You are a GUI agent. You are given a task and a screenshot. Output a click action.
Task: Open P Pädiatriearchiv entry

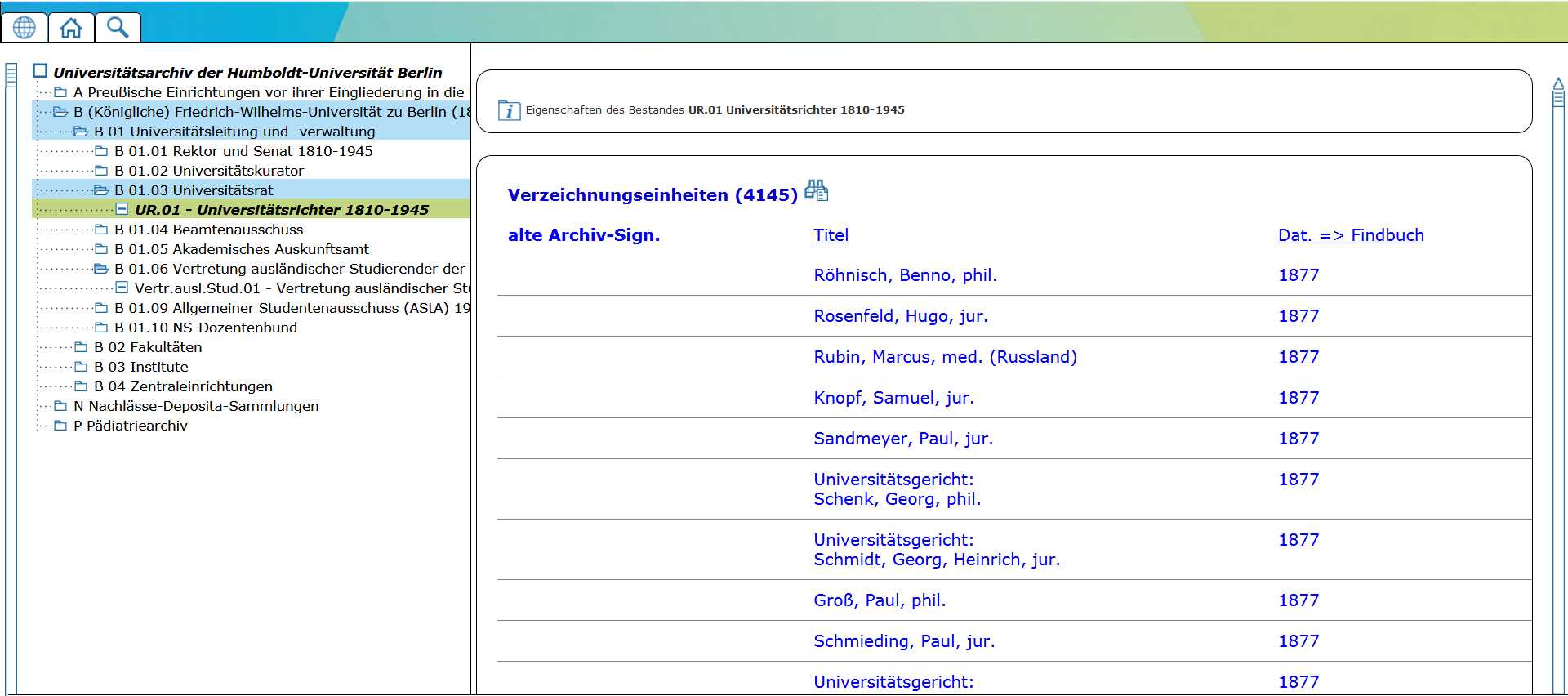click(x=131, y=426)
